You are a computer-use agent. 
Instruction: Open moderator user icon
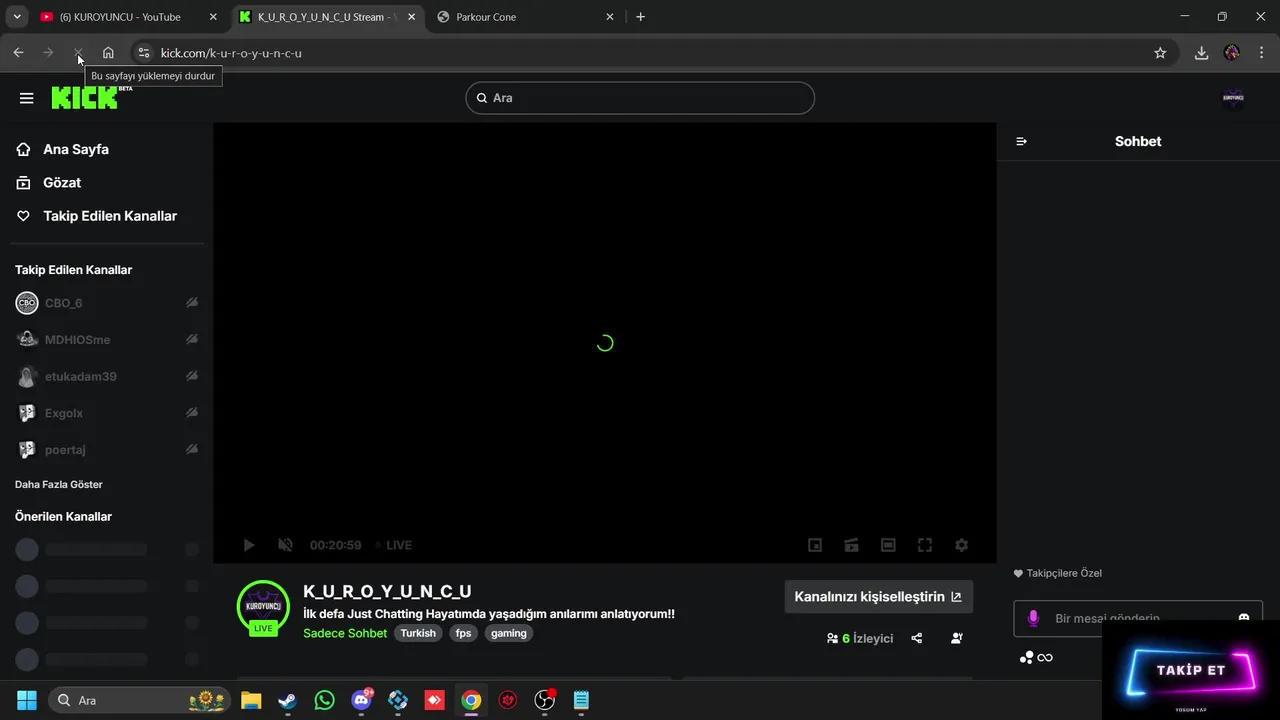[957, 638]
